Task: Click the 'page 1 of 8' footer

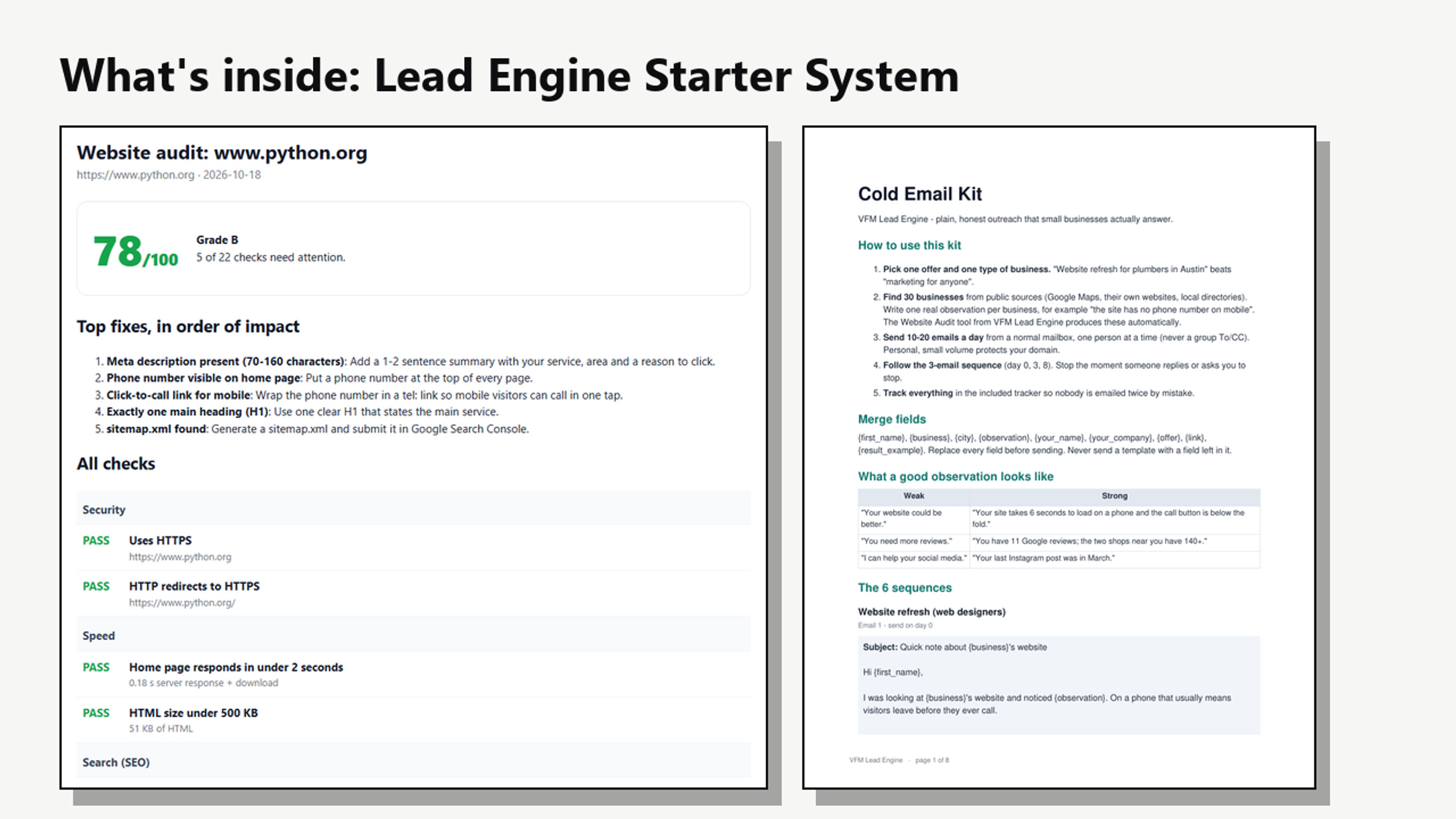Action: 932,760
